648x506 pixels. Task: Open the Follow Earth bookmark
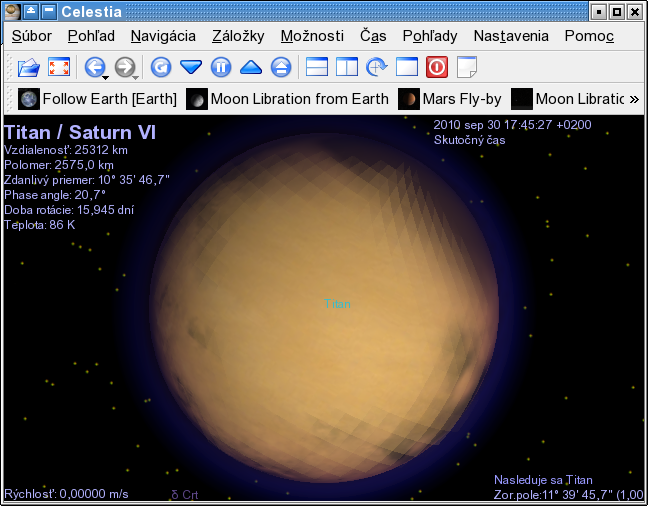[98, 99]
